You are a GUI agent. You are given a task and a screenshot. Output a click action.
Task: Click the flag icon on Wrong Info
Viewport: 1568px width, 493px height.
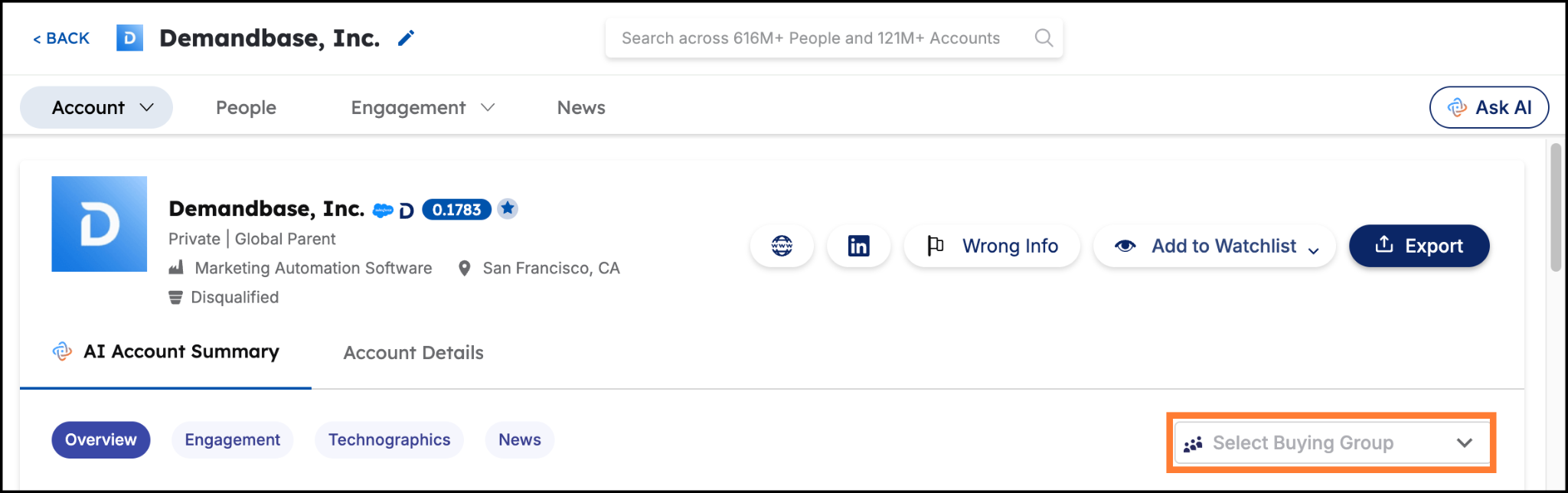click(935, 246)
